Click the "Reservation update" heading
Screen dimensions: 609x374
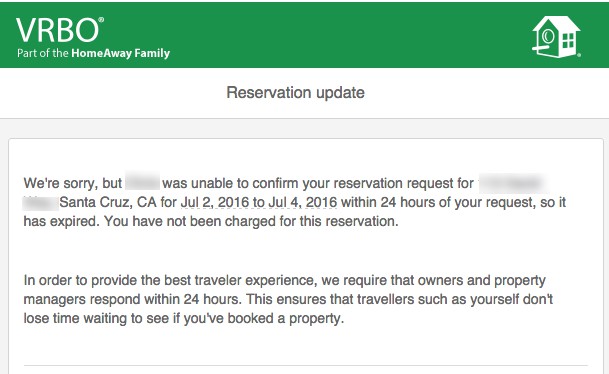coord(296,93)
